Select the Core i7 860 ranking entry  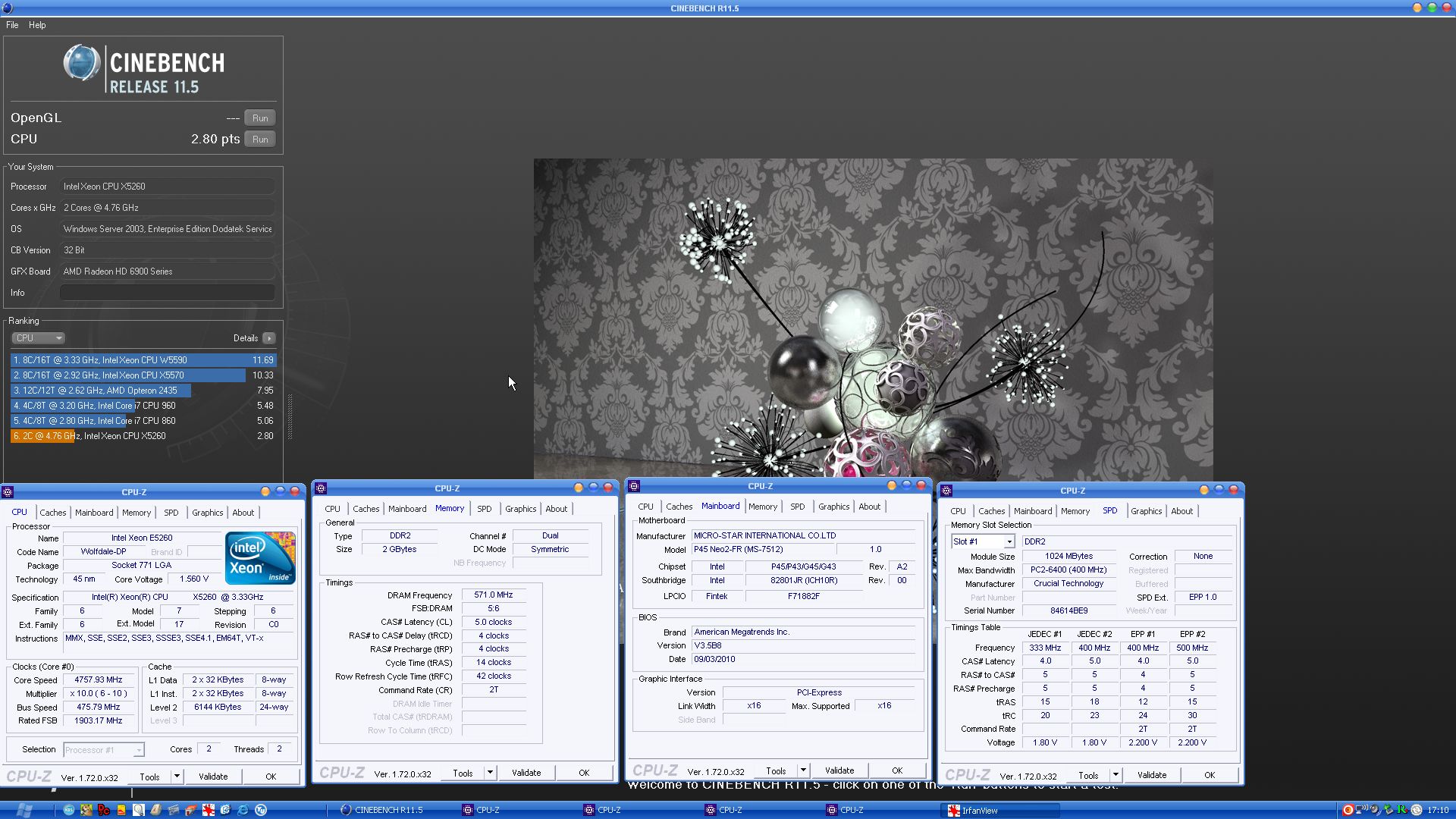[143, 421]
